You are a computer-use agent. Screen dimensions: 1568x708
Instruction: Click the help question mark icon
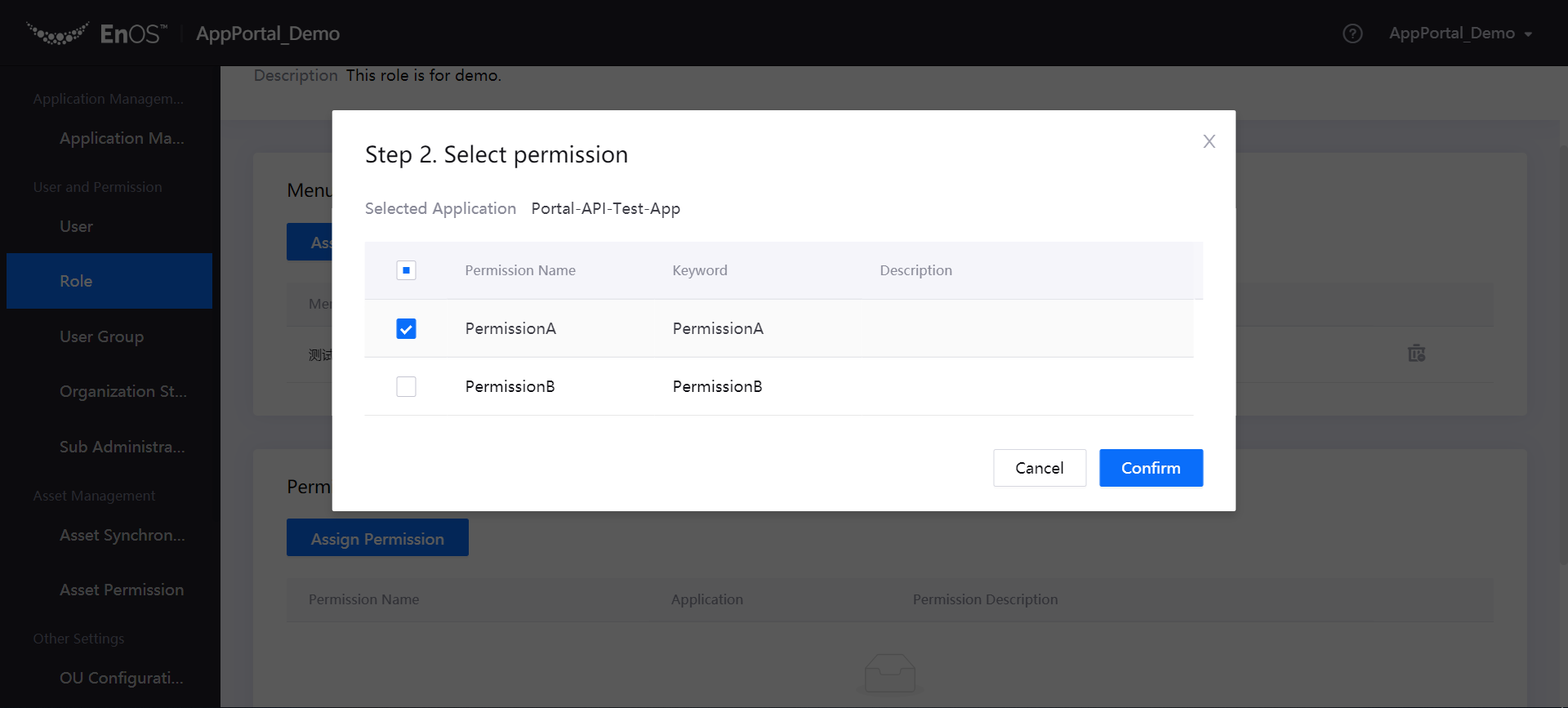coord(1352,33)
